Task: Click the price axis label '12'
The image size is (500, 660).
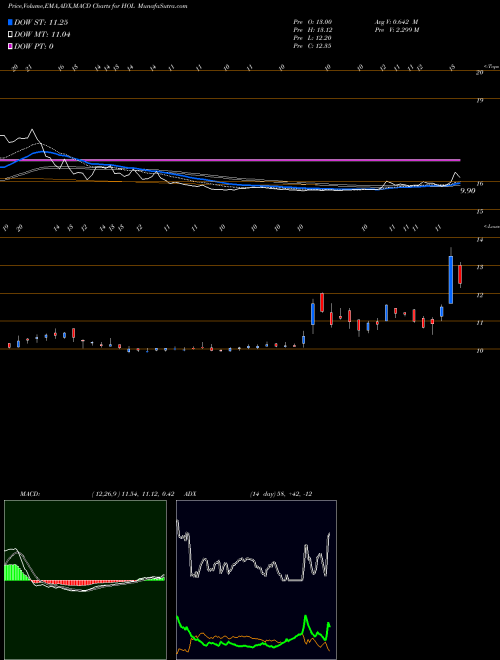Action: tap(479, 295)
